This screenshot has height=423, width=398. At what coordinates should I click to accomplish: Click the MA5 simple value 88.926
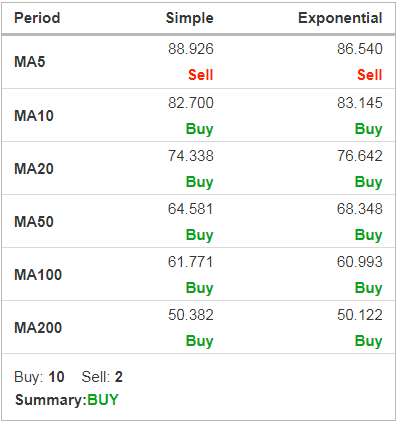coord(191,49)
